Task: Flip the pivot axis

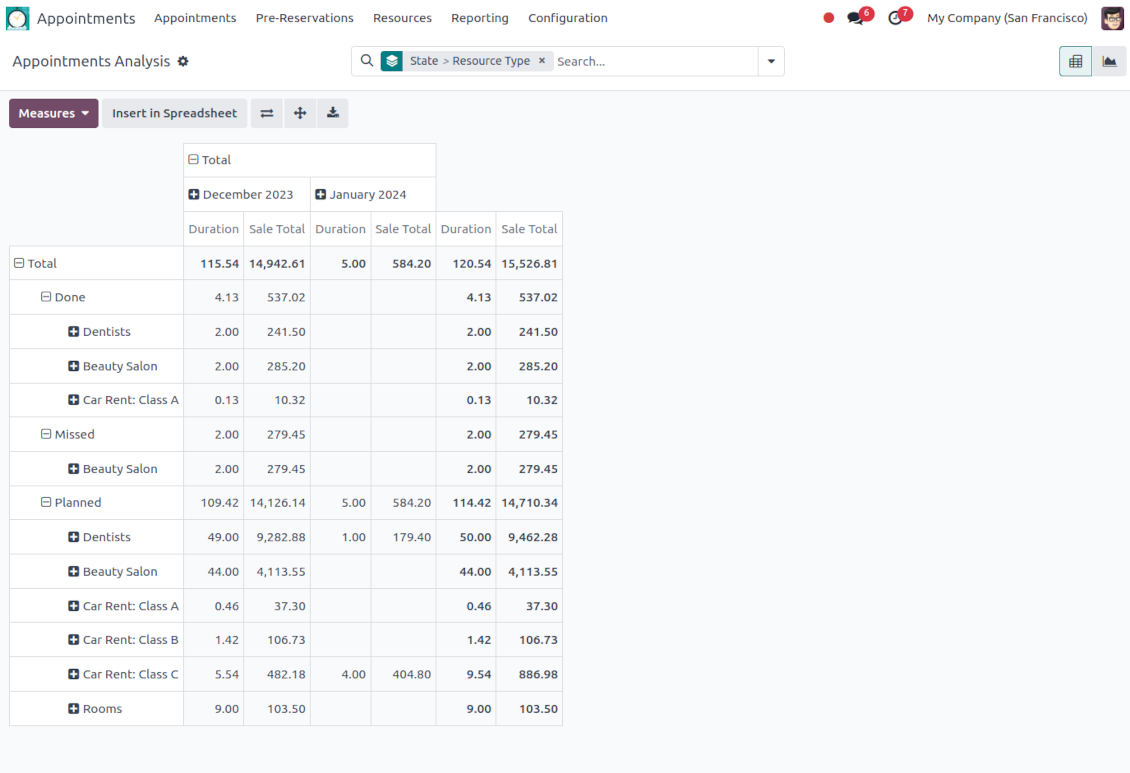Action: (x=267, y=113)
